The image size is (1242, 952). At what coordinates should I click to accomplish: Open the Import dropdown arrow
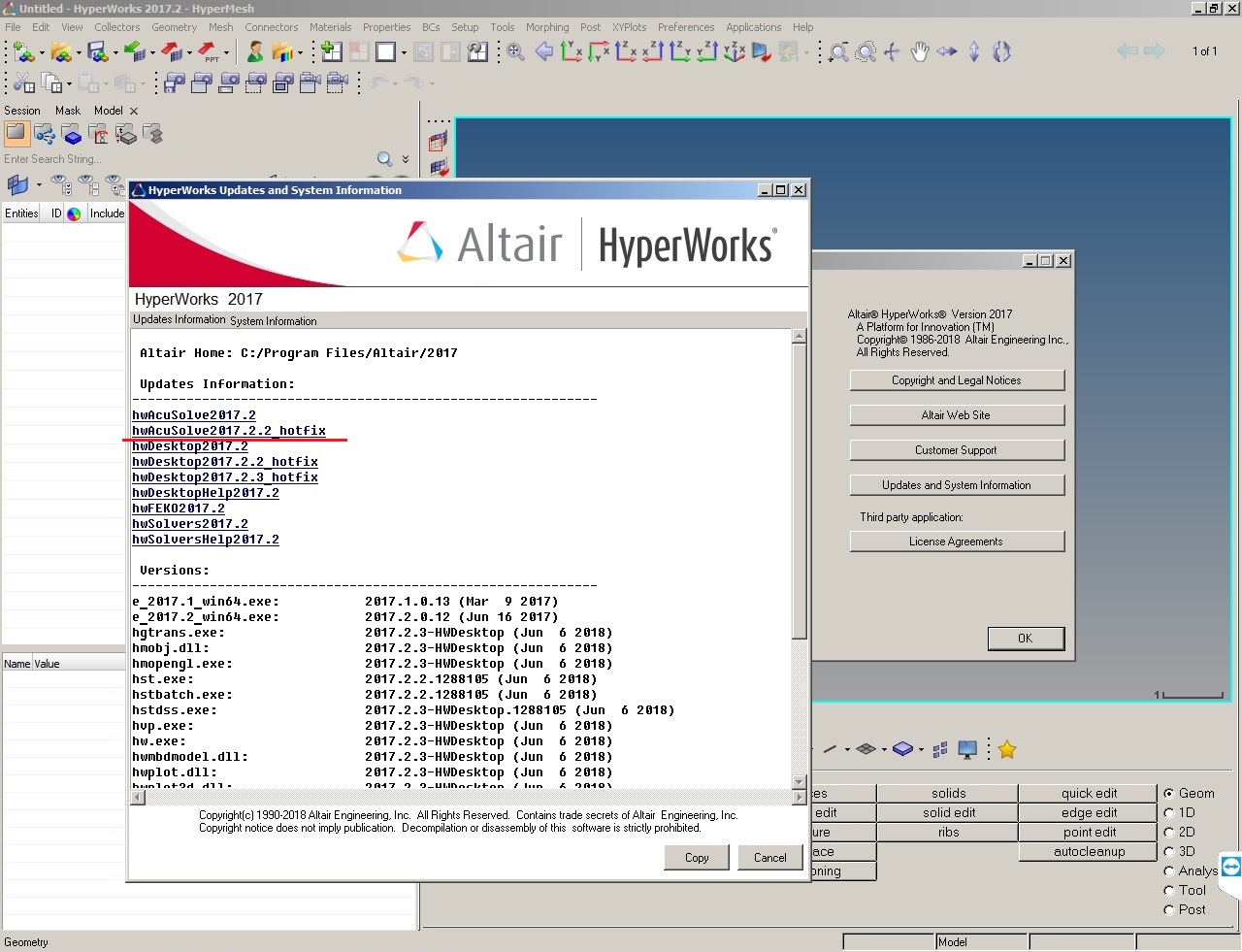(x=152, y=53)
